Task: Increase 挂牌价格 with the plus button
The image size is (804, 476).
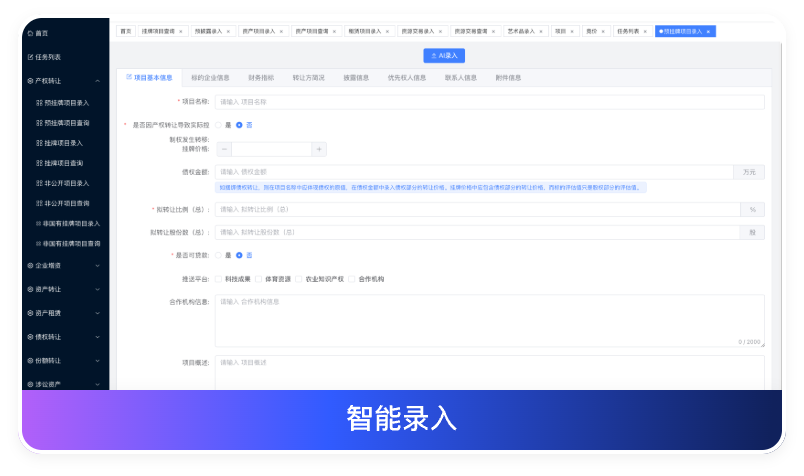Action: pyautogui.click(x=319, y=149)
